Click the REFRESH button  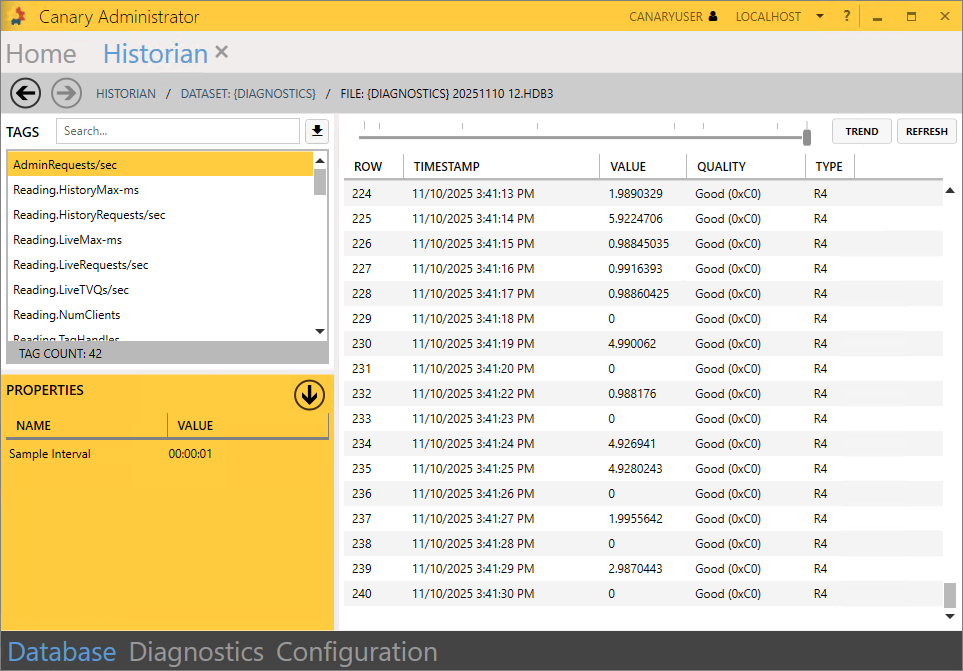[926, 131]
